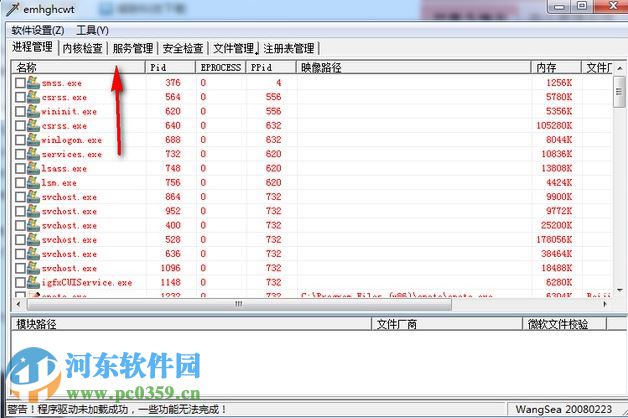The width and height of the screenshot is (628, 418).
Task: Open the 工具(Y) menu
Action: click(92, 30)
